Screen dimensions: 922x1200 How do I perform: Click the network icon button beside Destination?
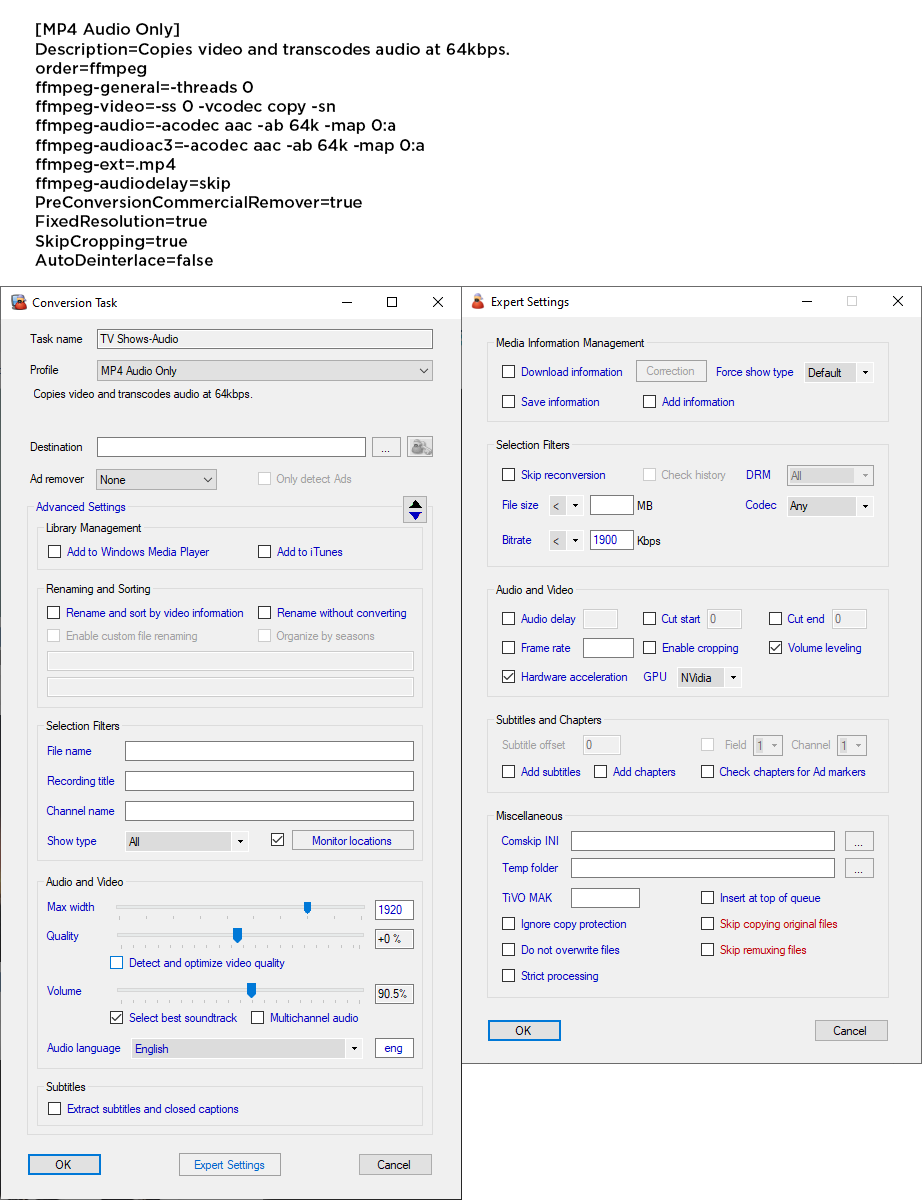420,448
